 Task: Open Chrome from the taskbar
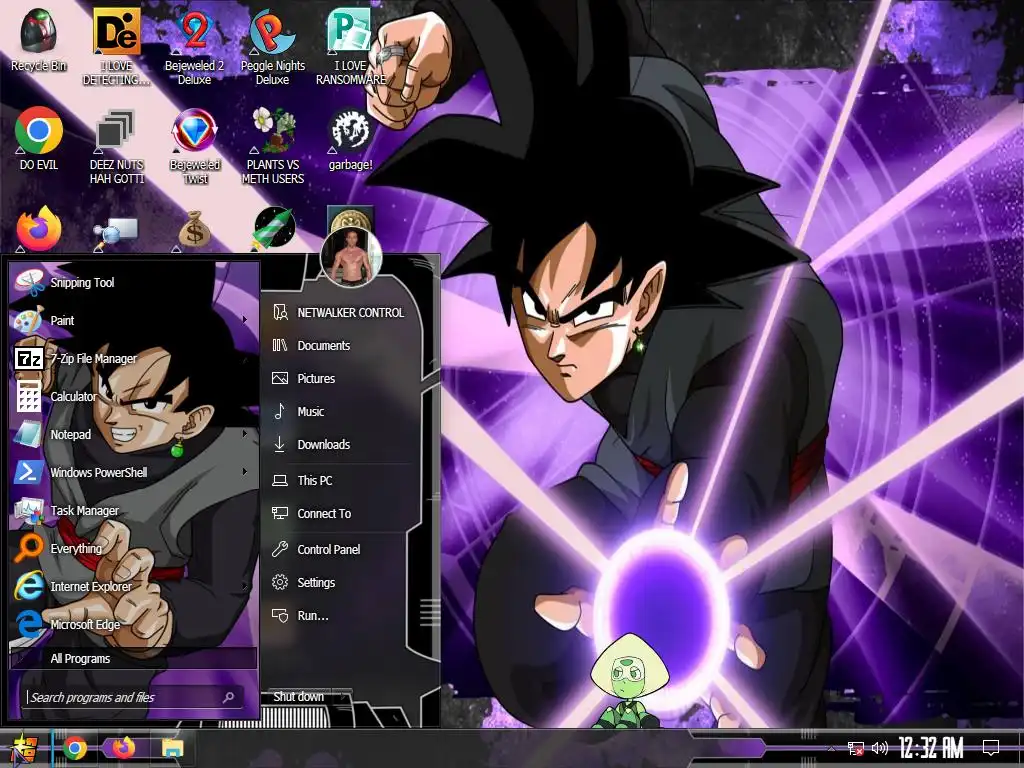point(75,749)
